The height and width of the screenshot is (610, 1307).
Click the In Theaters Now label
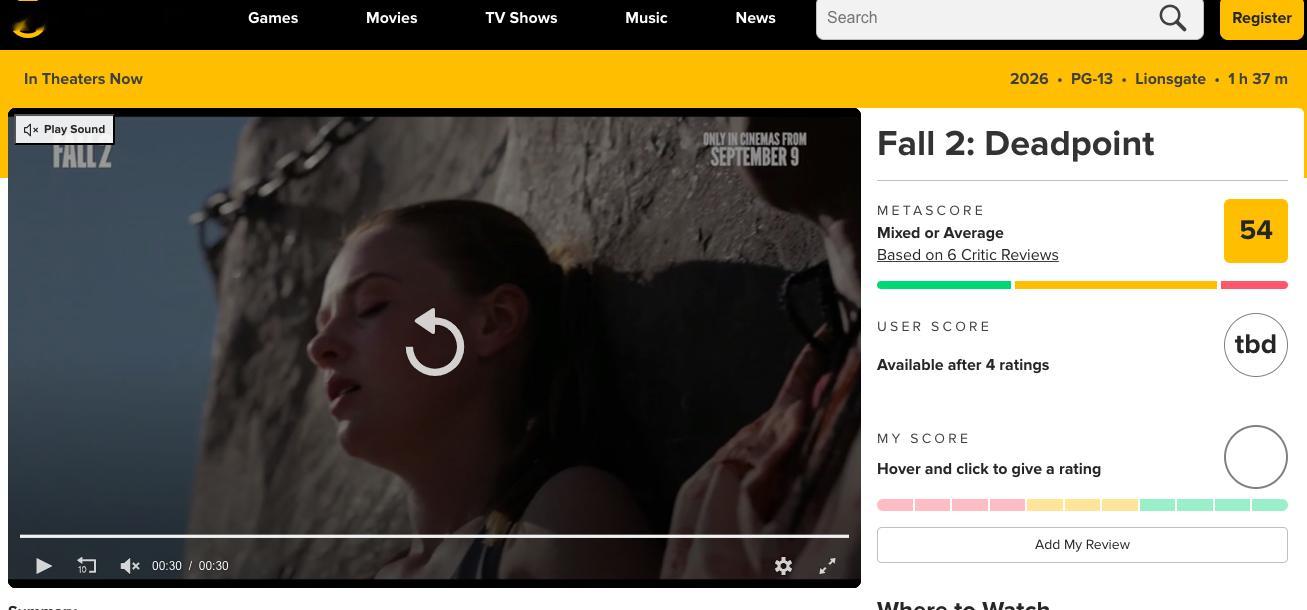point(83,79)
